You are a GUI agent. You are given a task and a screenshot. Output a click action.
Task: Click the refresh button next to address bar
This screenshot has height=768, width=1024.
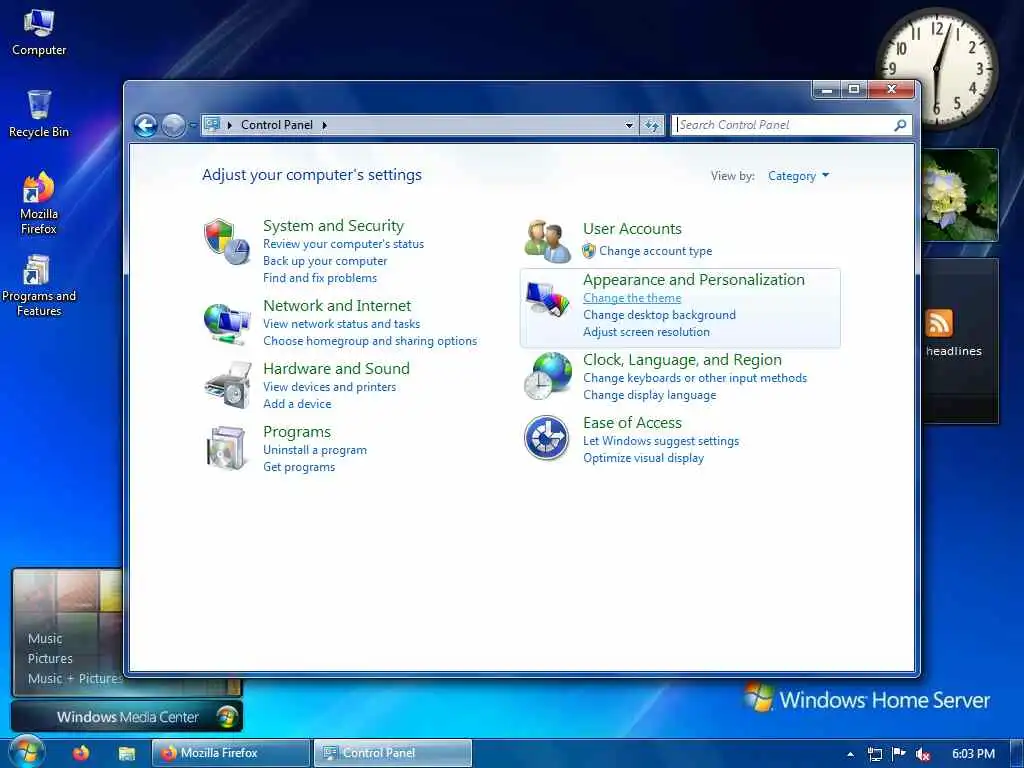(652, 125)
